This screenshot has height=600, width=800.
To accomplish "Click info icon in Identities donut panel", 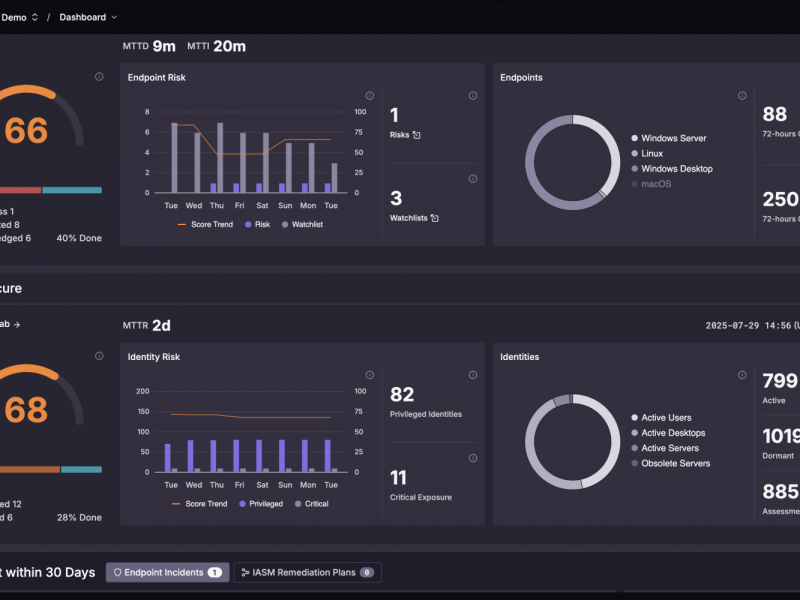I will pyautogui.click(x=742, y=375).
